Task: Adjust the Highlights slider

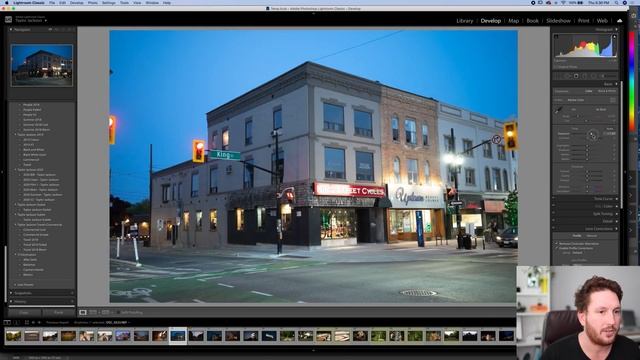Action: pyautogui.click(x=587, y=146)
